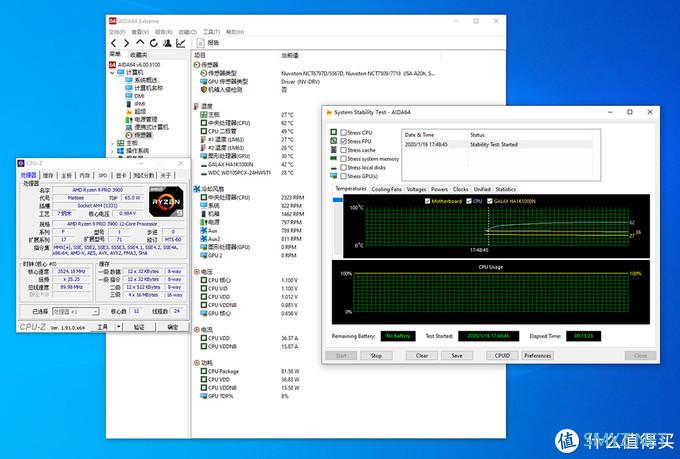This screenshot has width=680, height=459.
Task: Click the Ryzen logo in CPU-Z
Action: pos(166,201)
